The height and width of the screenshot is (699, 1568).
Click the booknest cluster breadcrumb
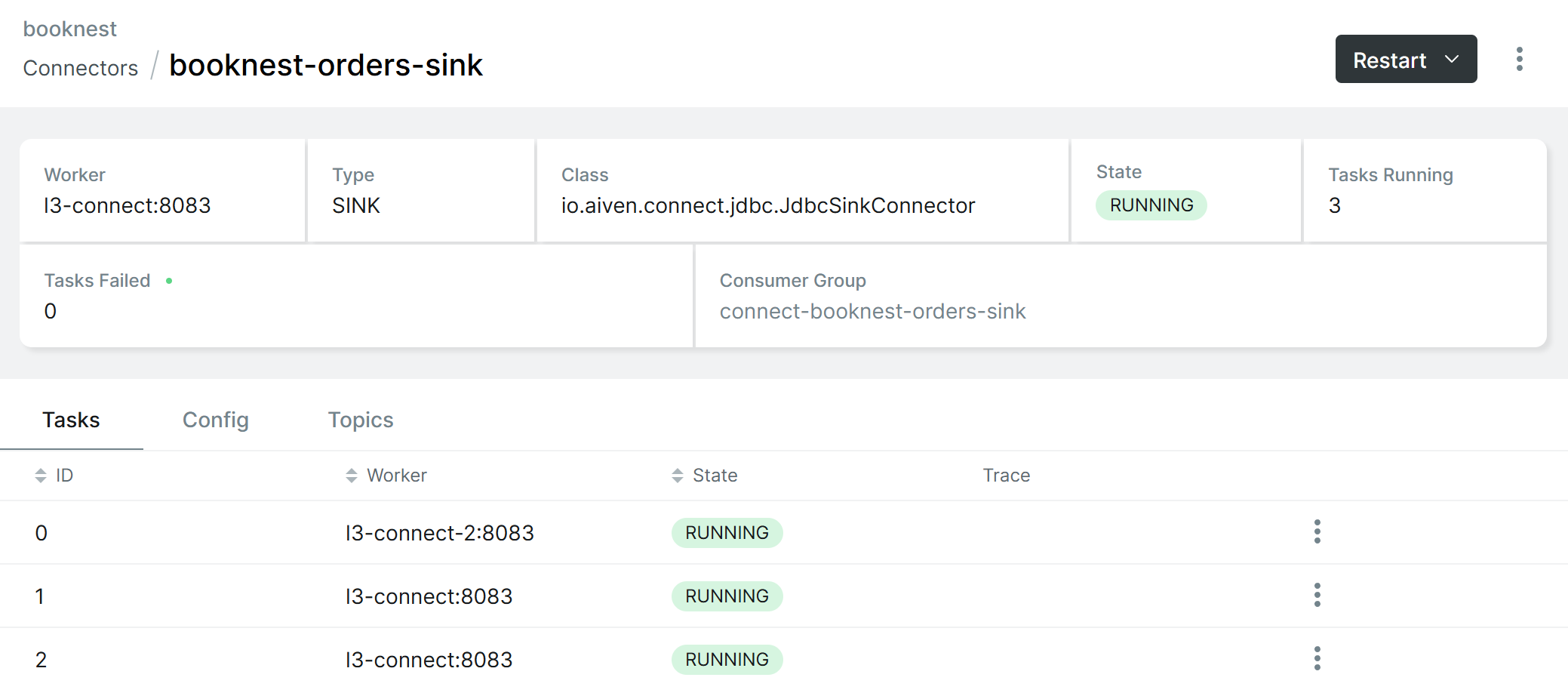click(70, 29)
